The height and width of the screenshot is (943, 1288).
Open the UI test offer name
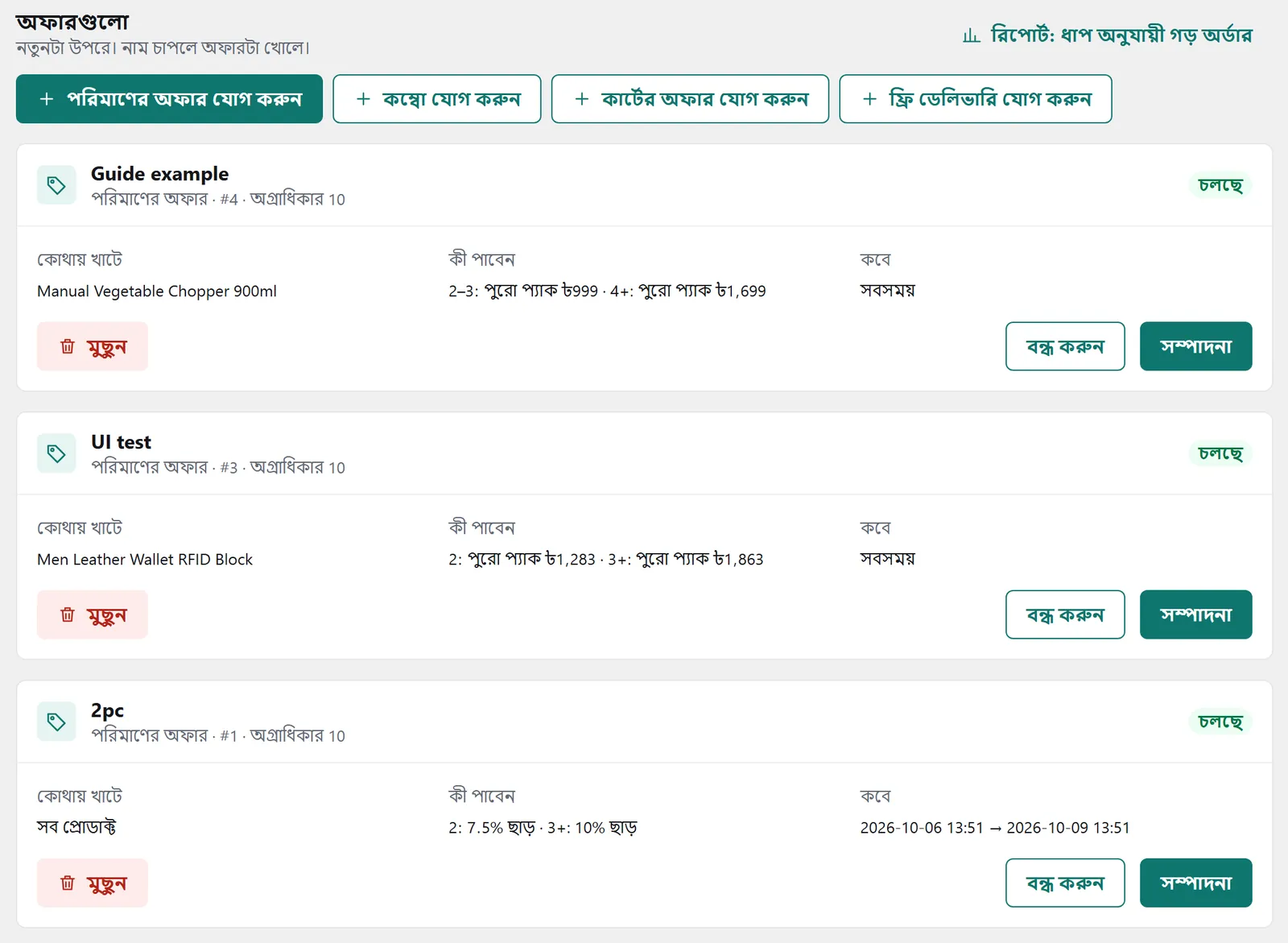(x=121, y=442)
